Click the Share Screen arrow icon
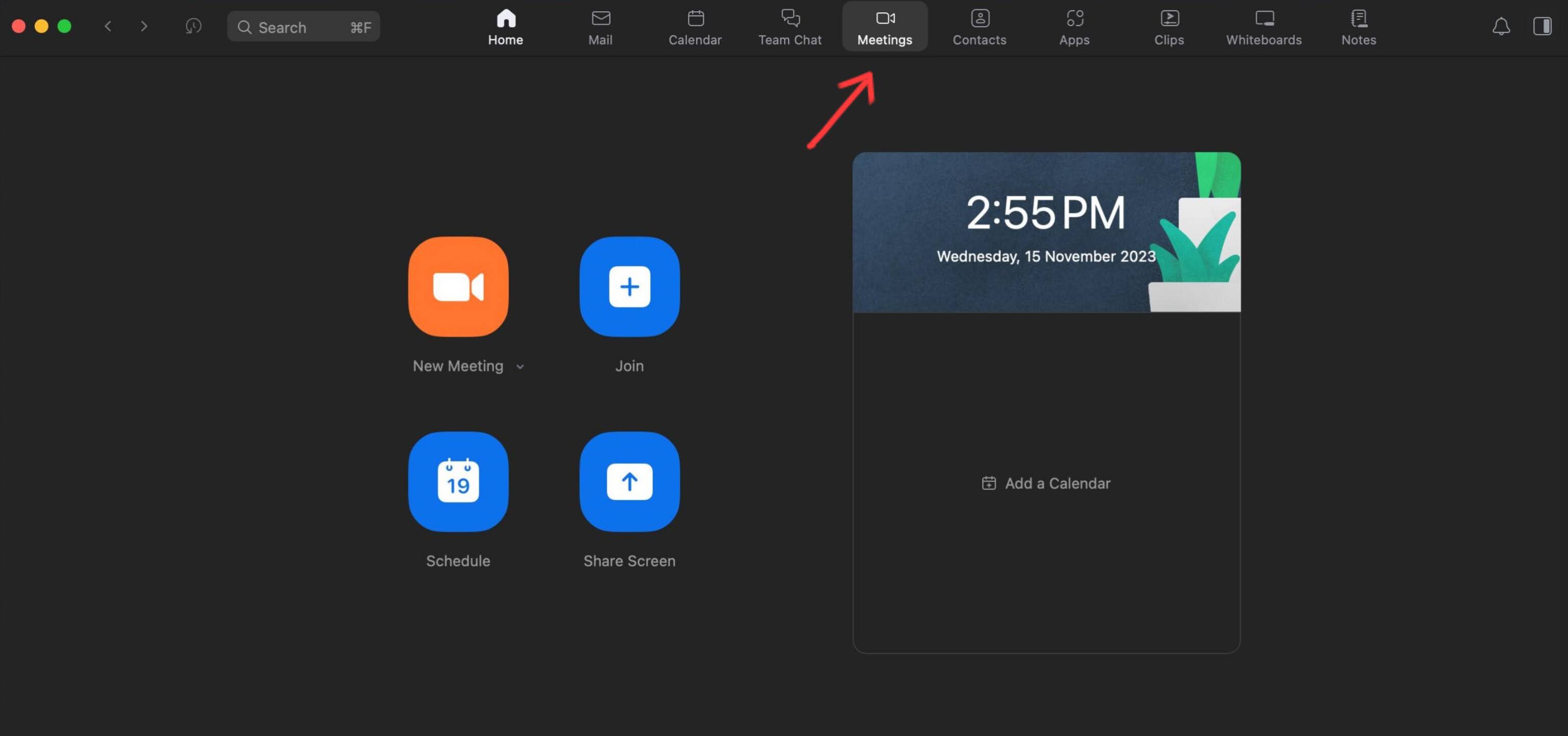1568x736 pixels. coord(629,481)
